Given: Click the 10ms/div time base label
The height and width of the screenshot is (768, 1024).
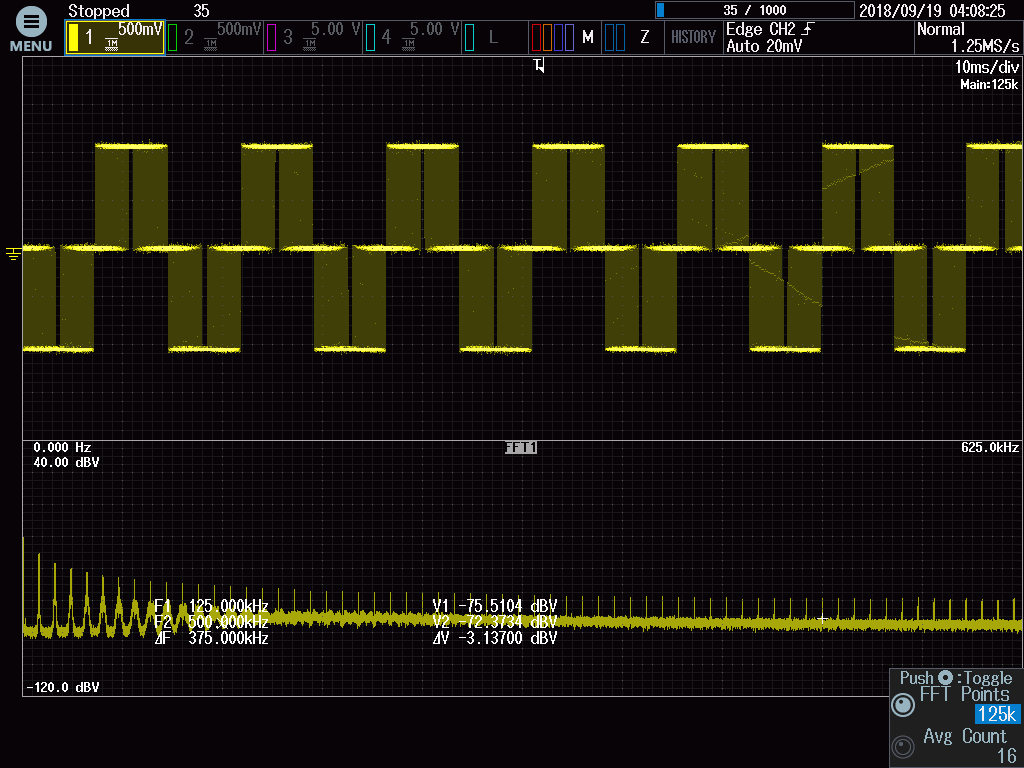Looking at the screenshot, I should click(x=986, y=66).
